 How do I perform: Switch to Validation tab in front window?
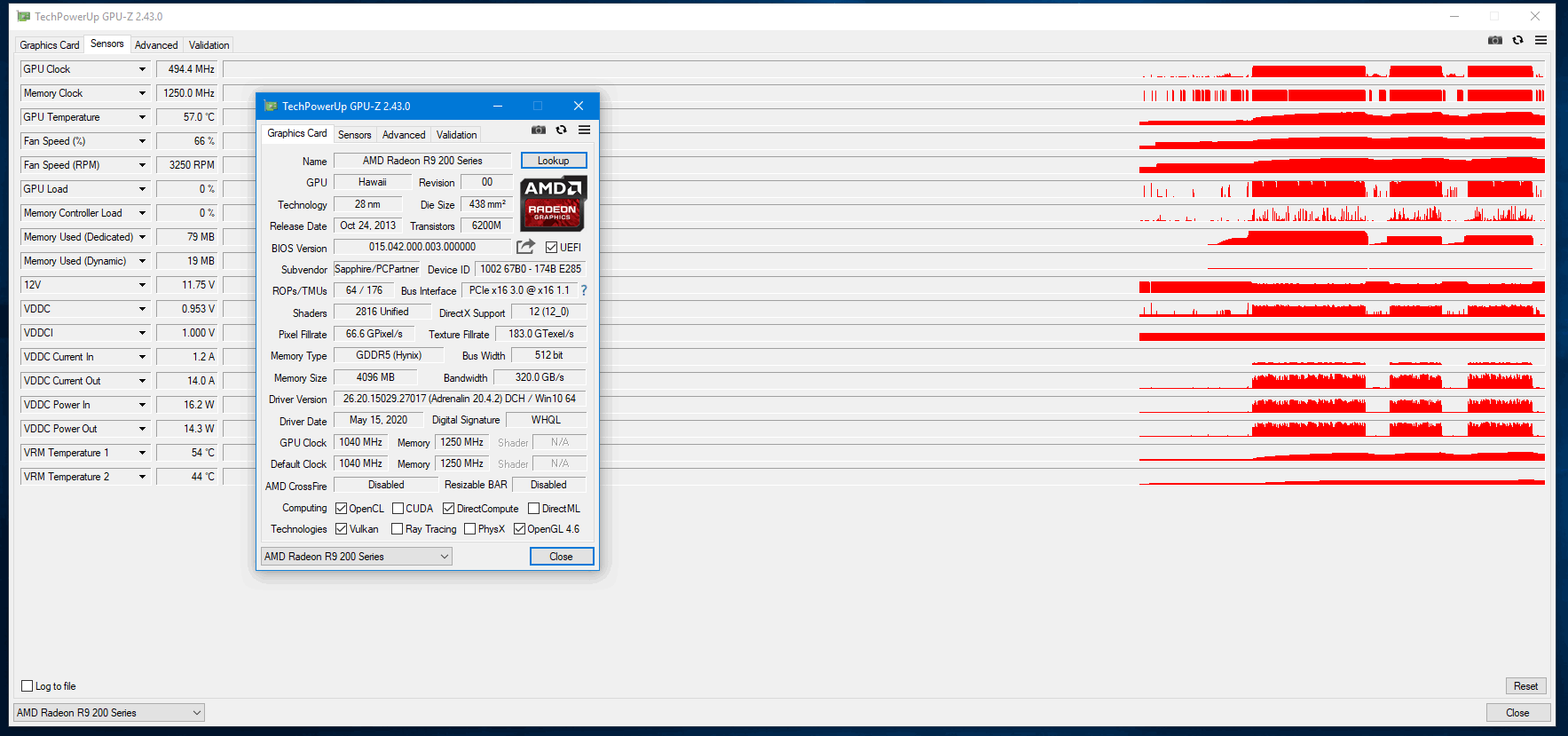456,135
